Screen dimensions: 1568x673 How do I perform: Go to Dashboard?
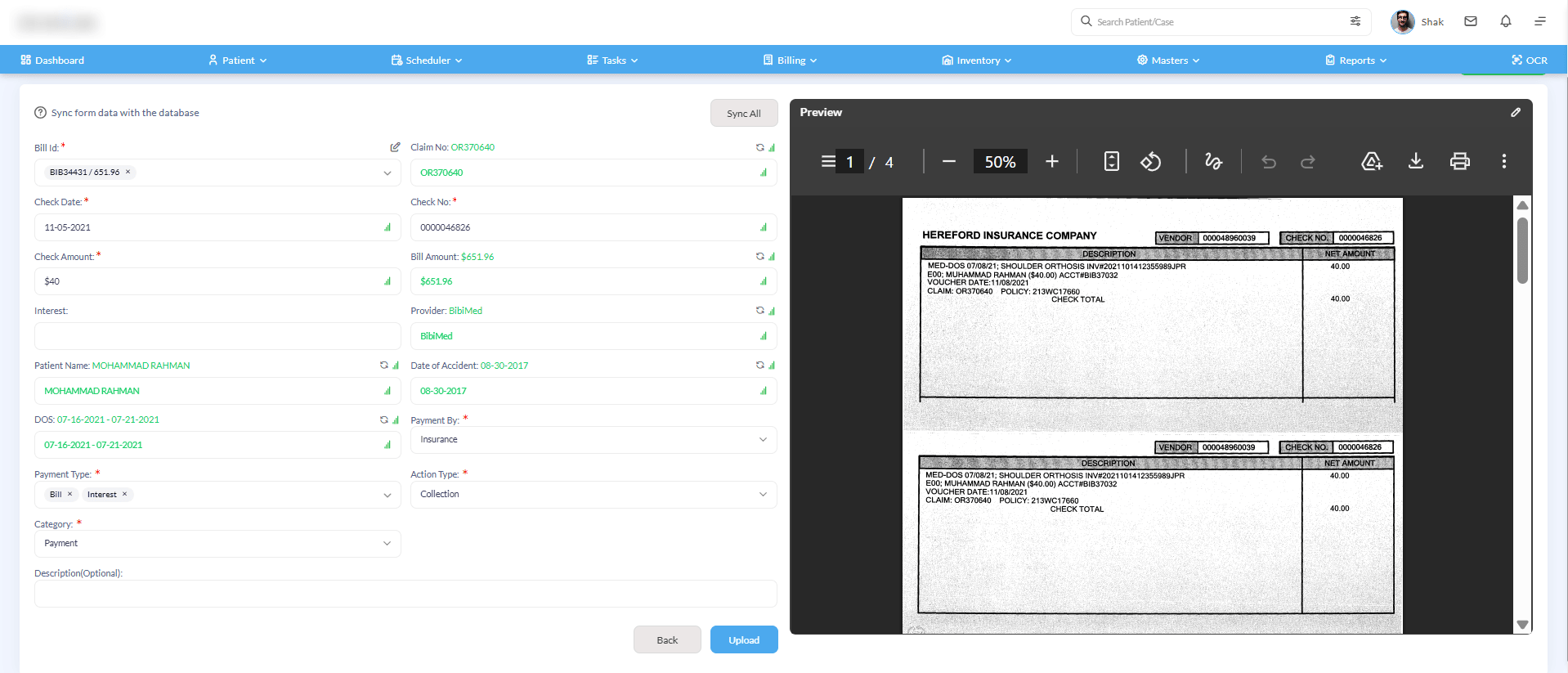(52, 61)
